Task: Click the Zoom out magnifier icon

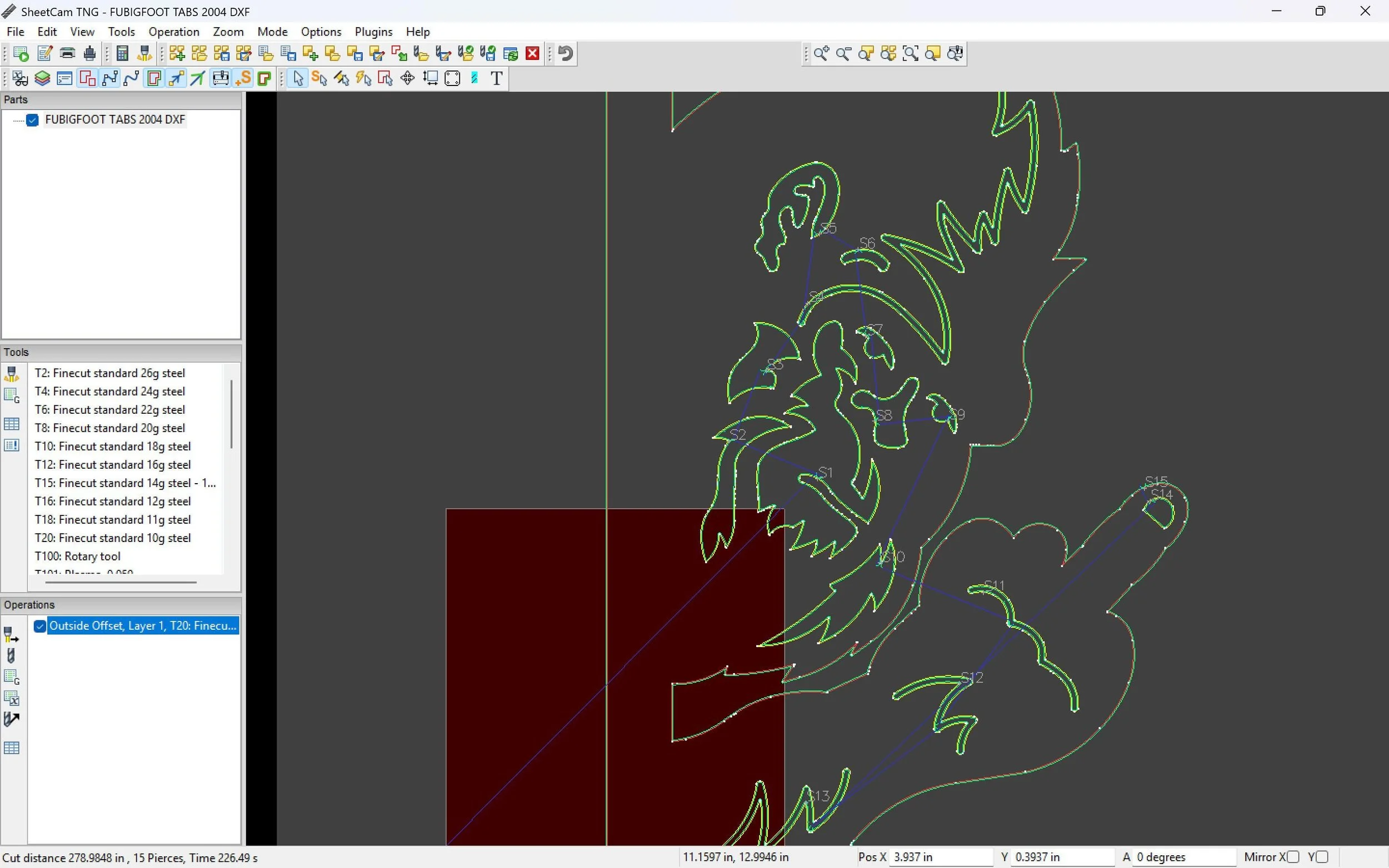Action: [843, 53]
